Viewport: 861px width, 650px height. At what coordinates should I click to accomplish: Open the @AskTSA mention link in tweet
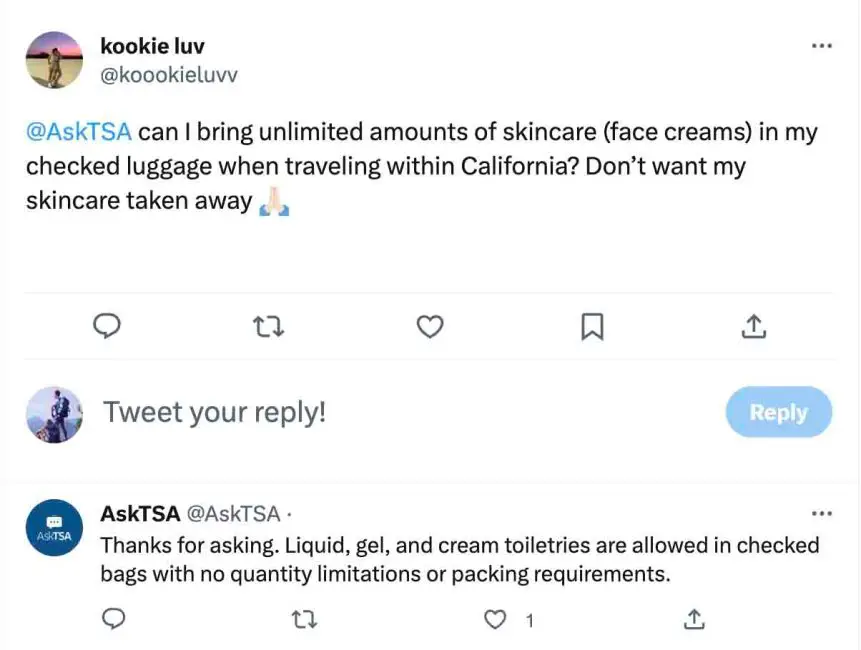79,133
